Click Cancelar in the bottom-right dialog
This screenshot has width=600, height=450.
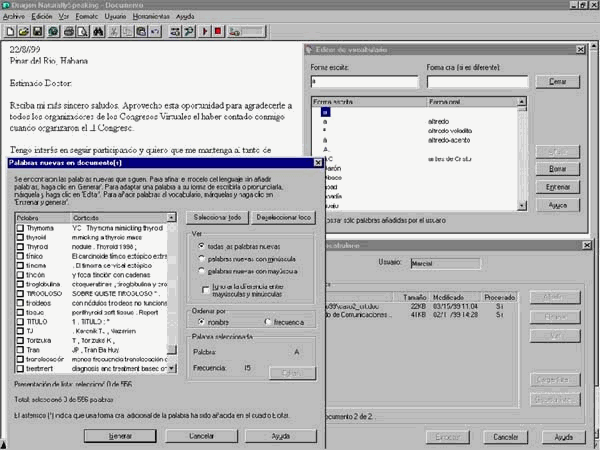click(x=505, y=437)
